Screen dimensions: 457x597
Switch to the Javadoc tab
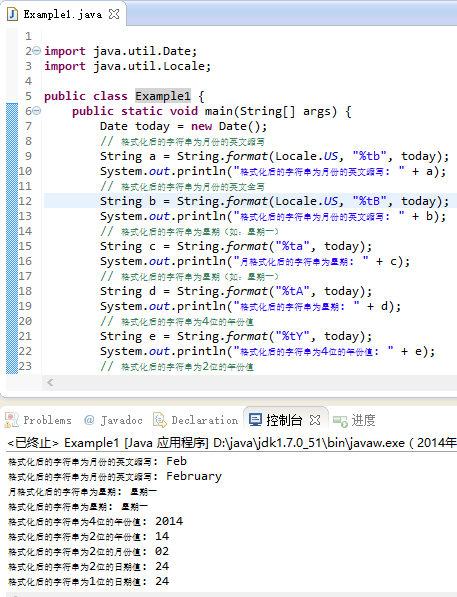(x=113, y=420)
